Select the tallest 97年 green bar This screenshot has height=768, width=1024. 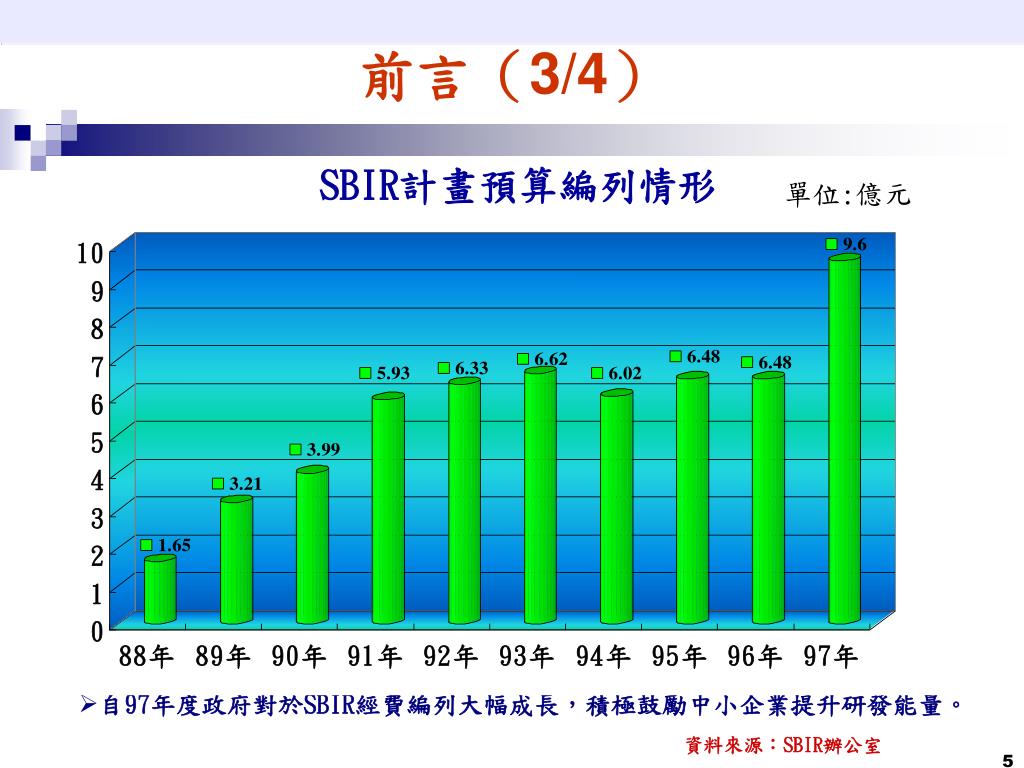(844, 440)
